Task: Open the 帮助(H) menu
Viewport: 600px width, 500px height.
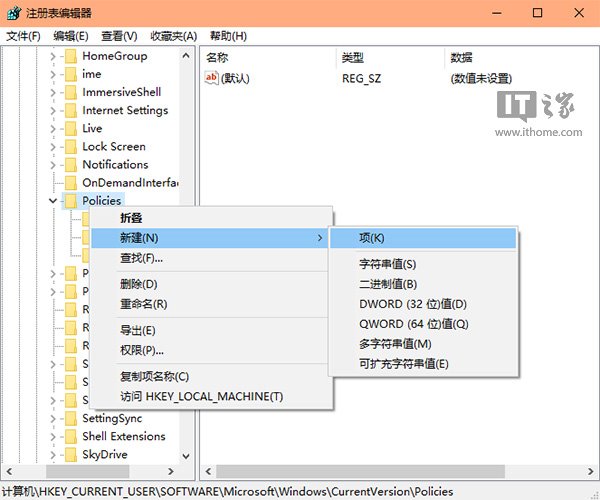Action: click(228, 36)
